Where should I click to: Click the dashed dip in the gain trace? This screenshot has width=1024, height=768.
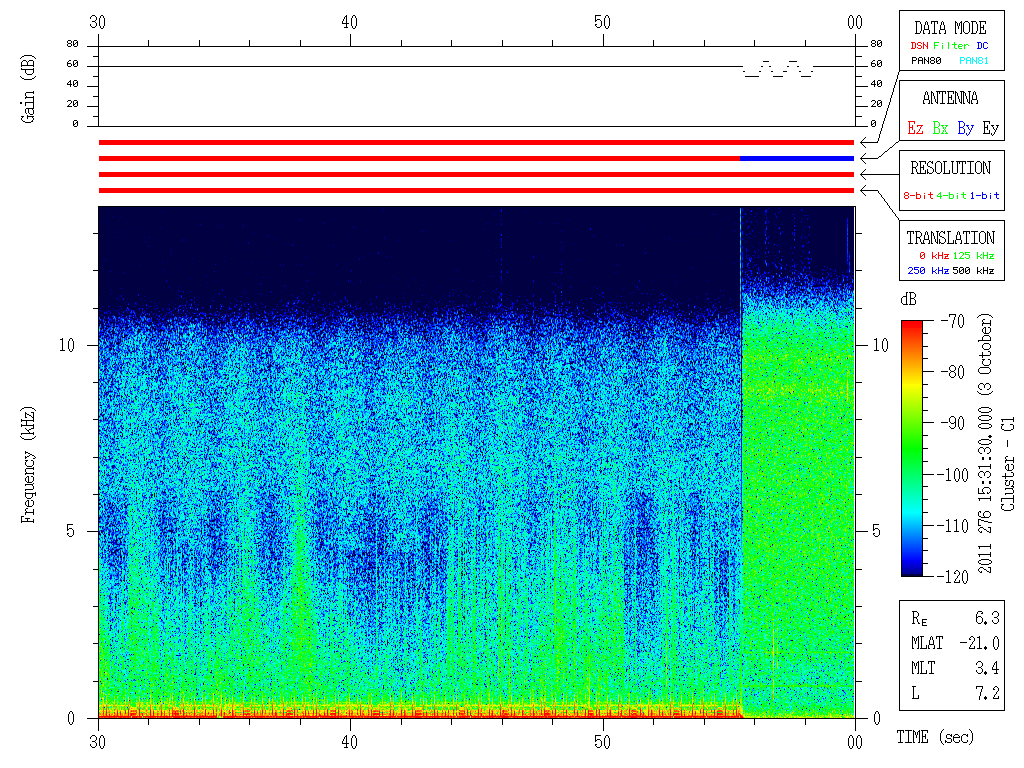pyautogui.click(x=778, y=69)
